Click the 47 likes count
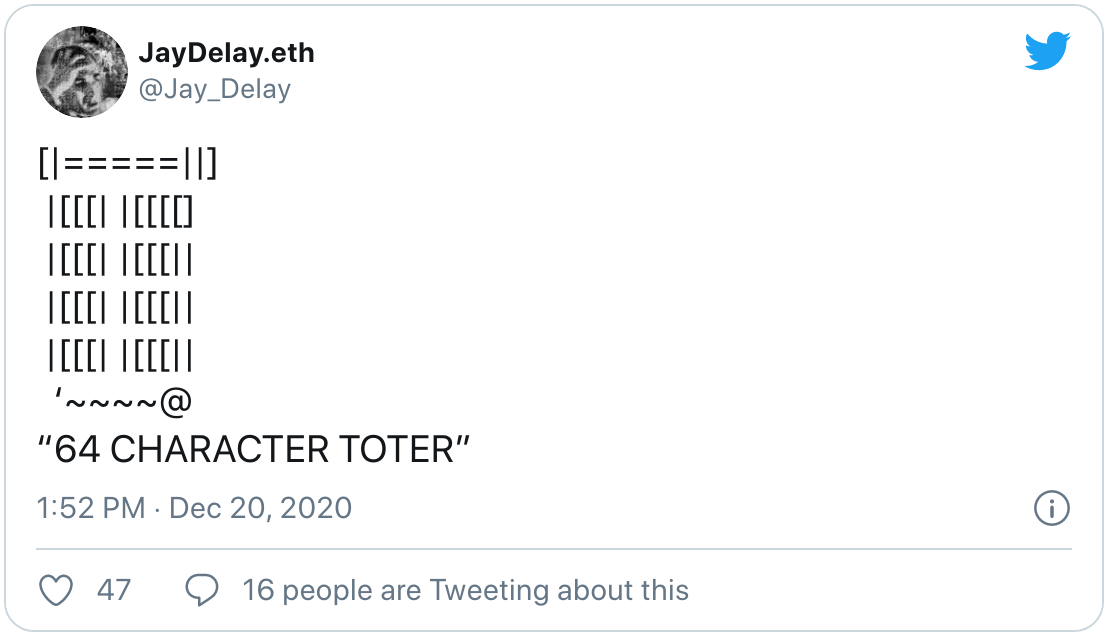 click(114, 590)
